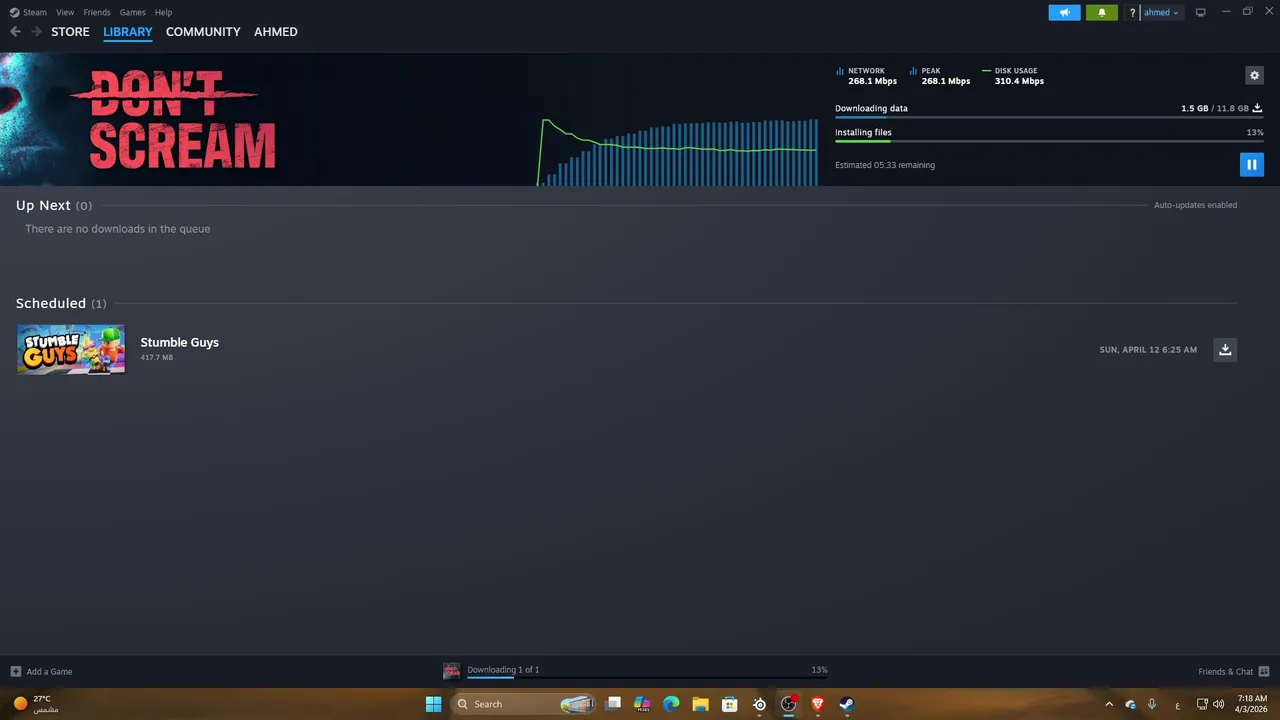Image resolution: width=1280 pixels, height=720 pixels.
Task: Open the View menu
Action: coord(65,13)
